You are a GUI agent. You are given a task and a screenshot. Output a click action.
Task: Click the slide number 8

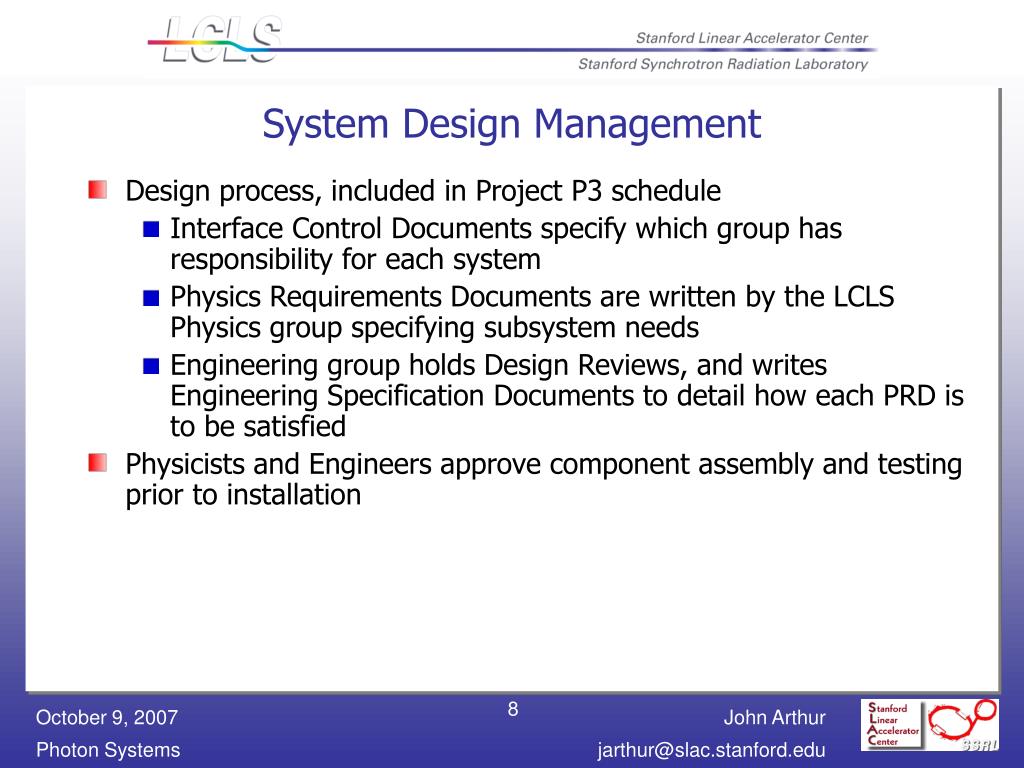(x=513, y=709)
